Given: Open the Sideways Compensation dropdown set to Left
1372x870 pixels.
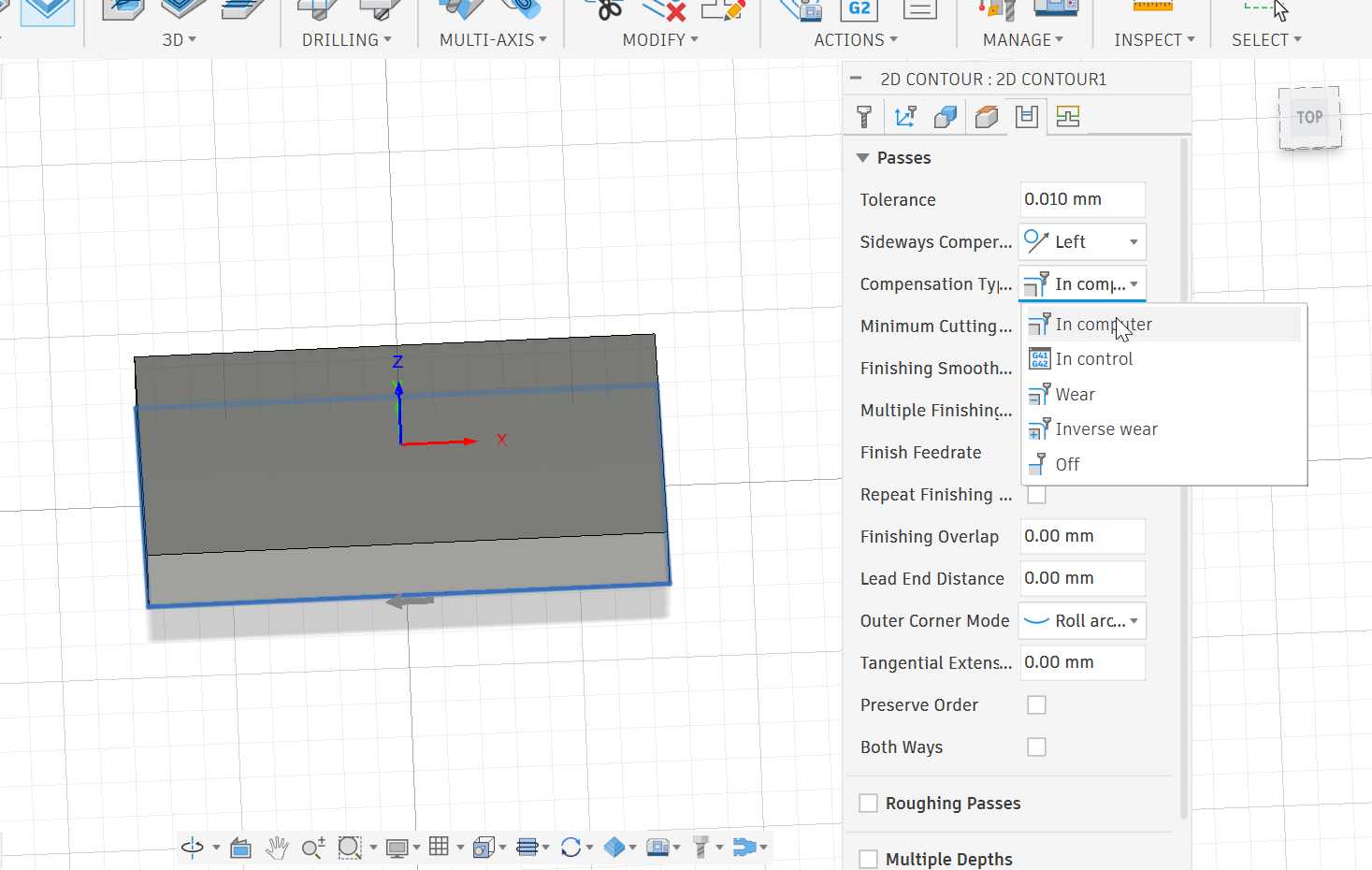Looking at the screenshot, I should (x=1082, y=241).
